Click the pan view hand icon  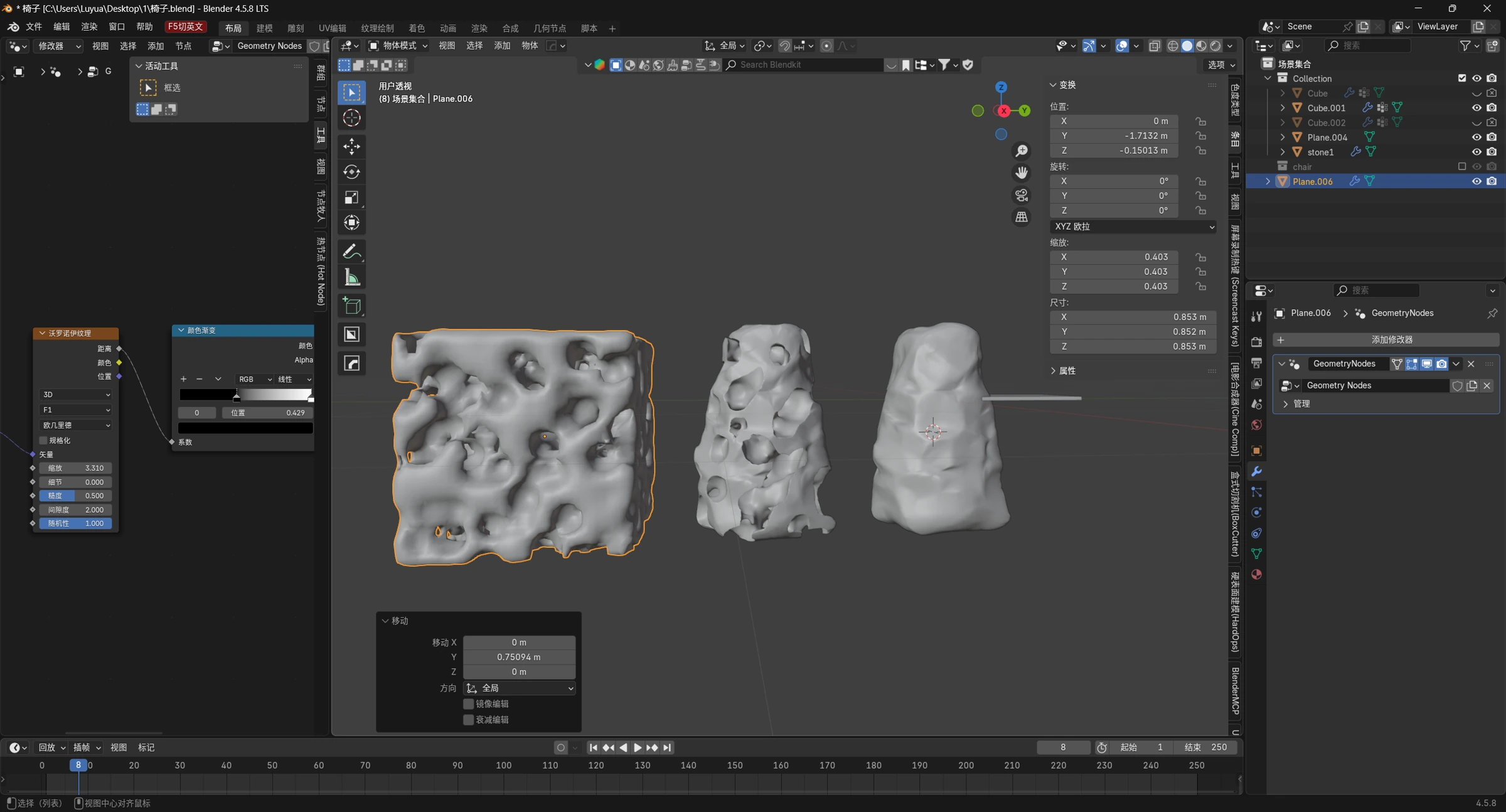tap(1022, 173)
